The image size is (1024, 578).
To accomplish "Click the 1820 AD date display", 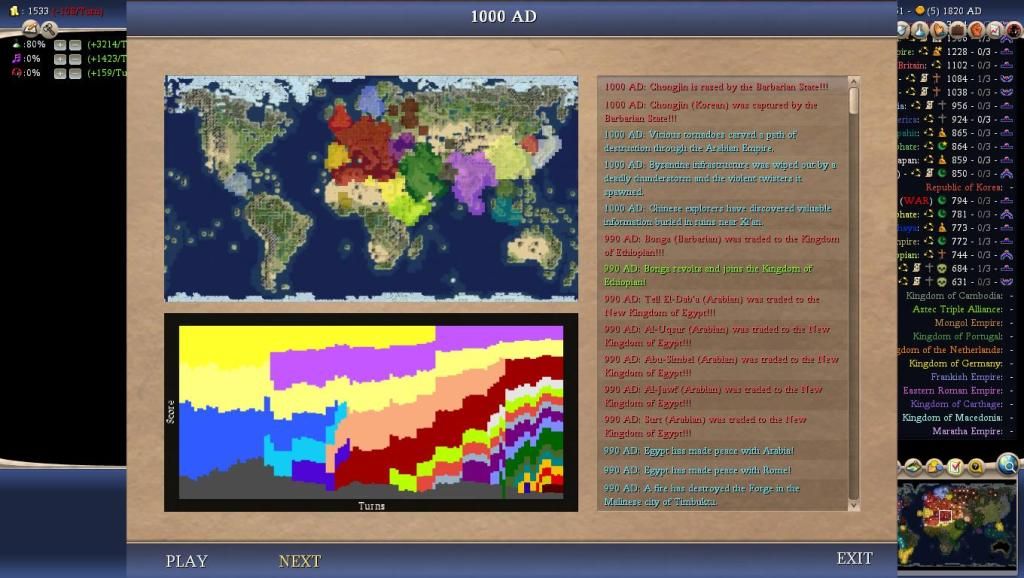I will [961, 10].
